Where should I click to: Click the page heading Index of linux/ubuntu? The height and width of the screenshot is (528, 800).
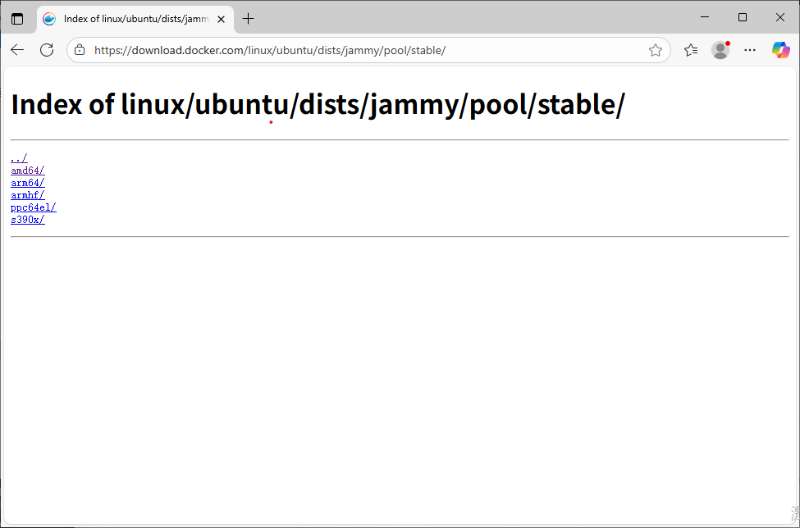[317, 104]
